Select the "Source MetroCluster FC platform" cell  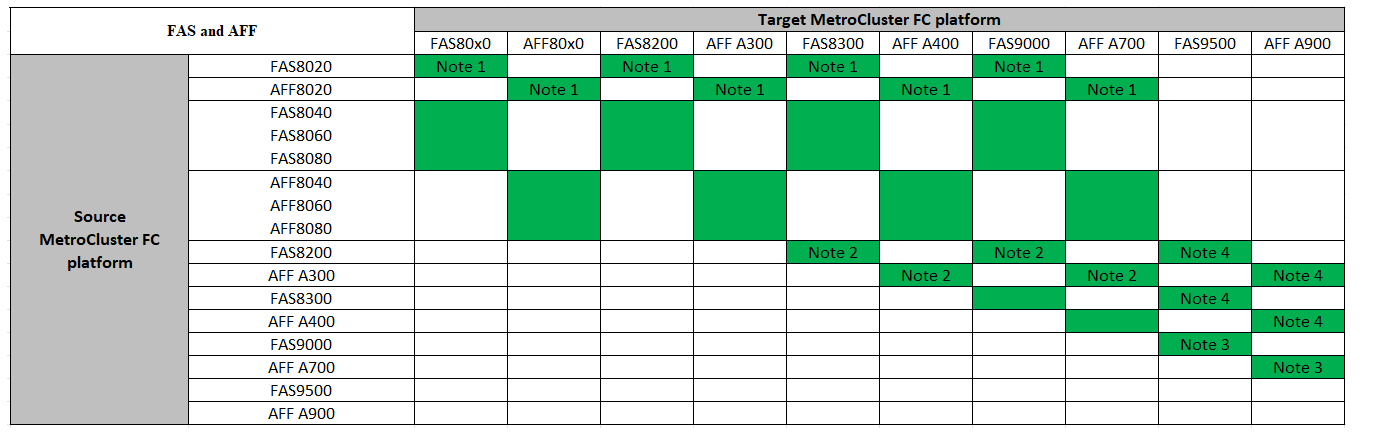(99, 239)
